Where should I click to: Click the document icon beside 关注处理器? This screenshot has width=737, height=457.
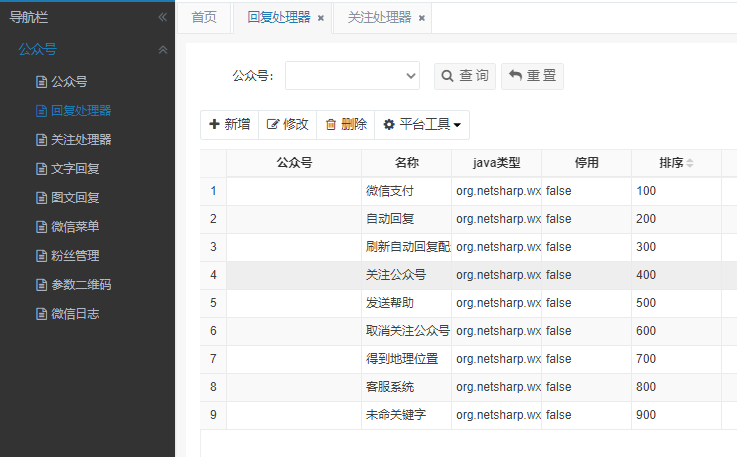[41, 140]
